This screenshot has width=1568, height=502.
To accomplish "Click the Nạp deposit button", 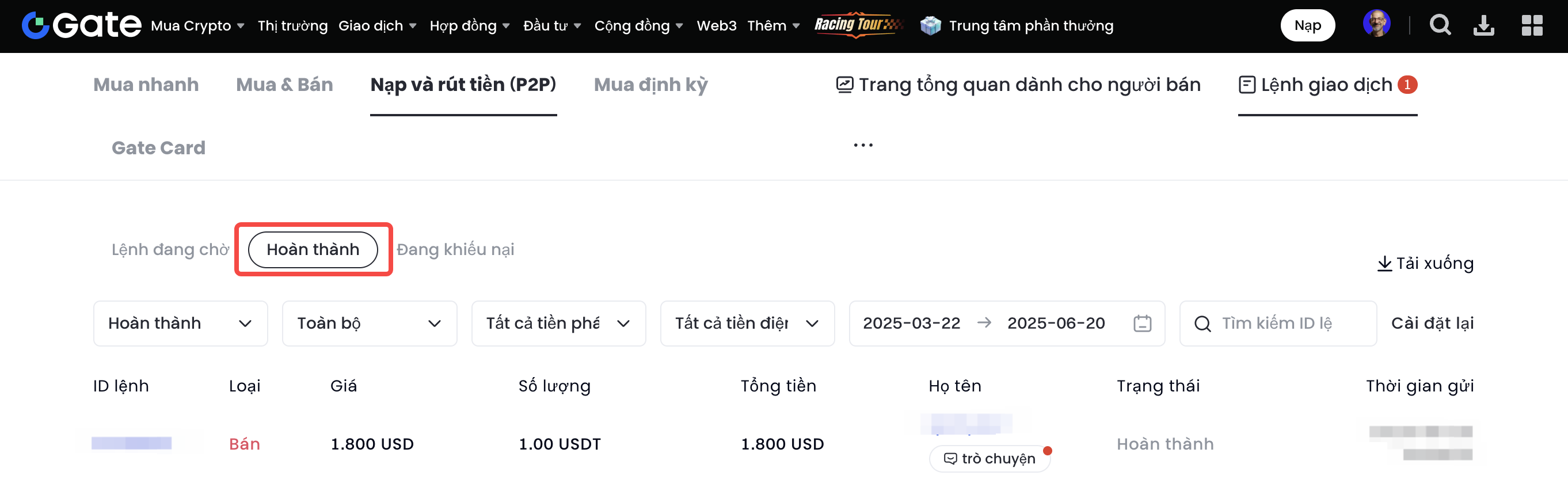I will click(1307, 25).
